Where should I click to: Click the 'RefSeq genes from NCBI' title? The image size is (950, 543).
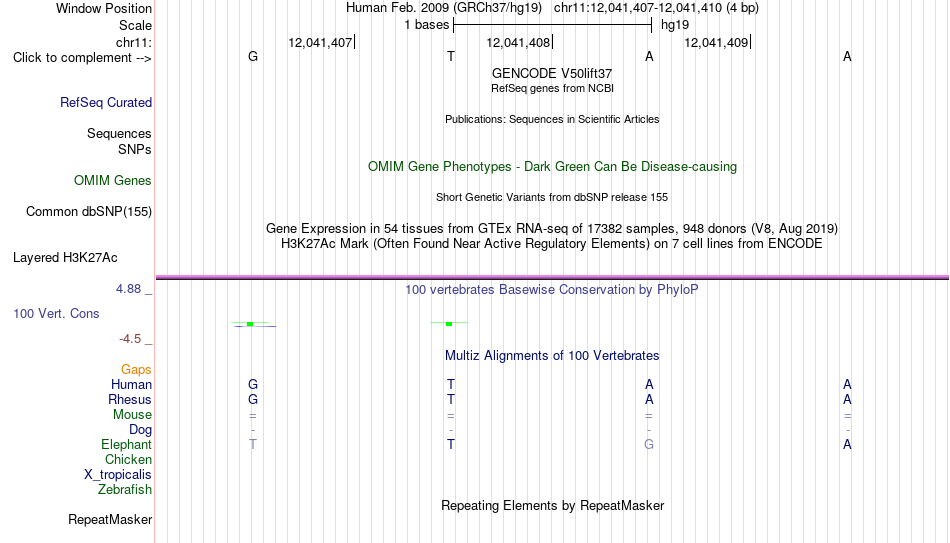coord(552,88)
